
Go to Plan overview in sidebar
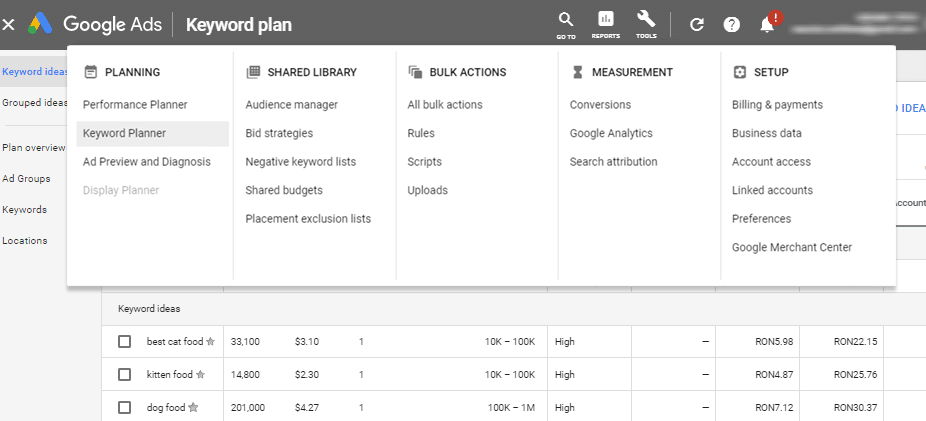34,148
